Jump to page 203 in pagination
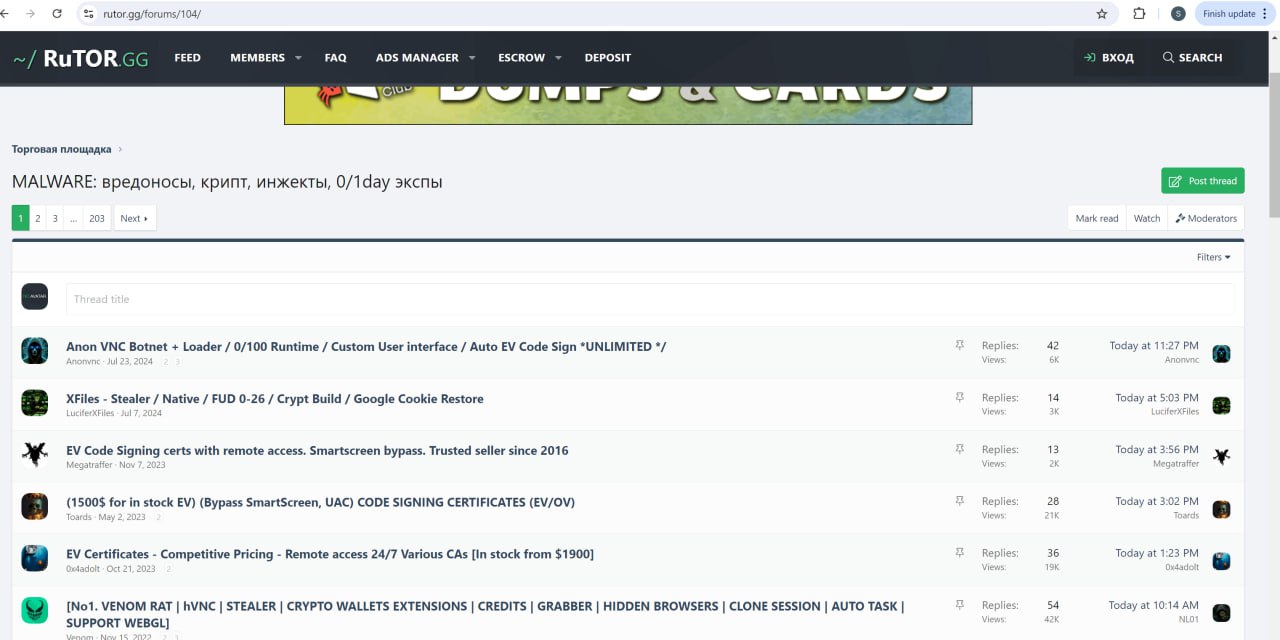Screen dimensions: 1280x640 pos(97,218)
